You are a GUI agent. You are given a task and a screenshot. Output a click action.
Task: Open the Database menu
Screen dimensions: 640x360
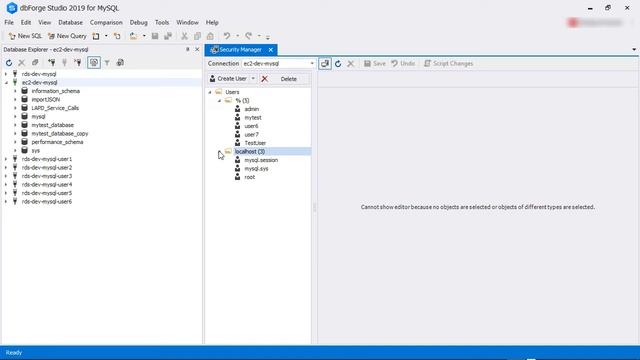(x=70, y=22)
